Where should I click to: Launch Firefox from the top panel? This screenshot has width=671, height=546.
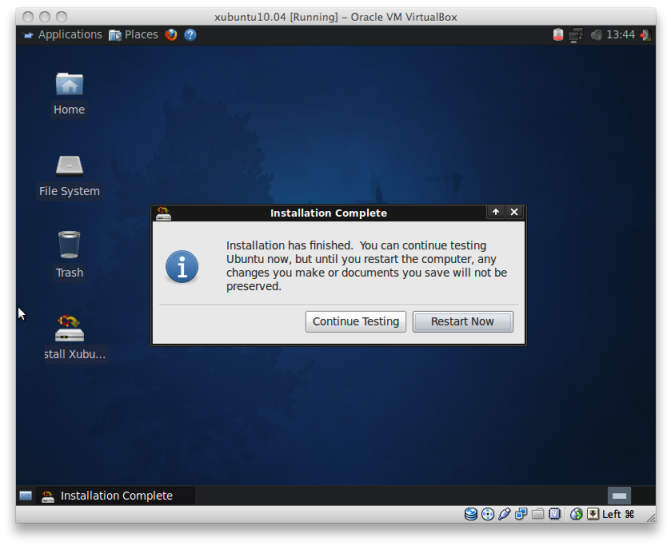(171, 35)
